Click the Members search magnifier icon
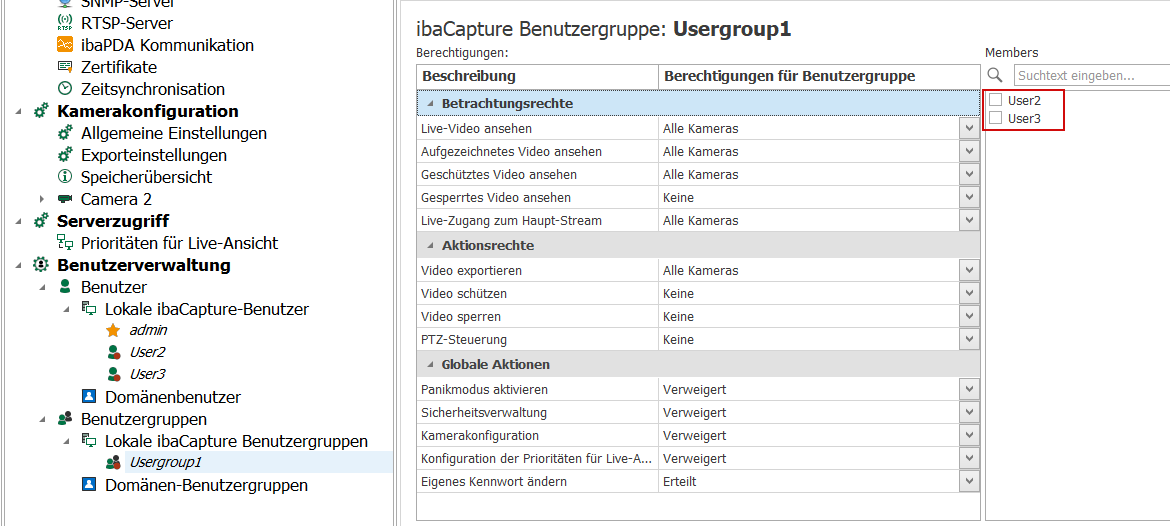This screenshot has height=526, width=1170. [x=995, y=75]
